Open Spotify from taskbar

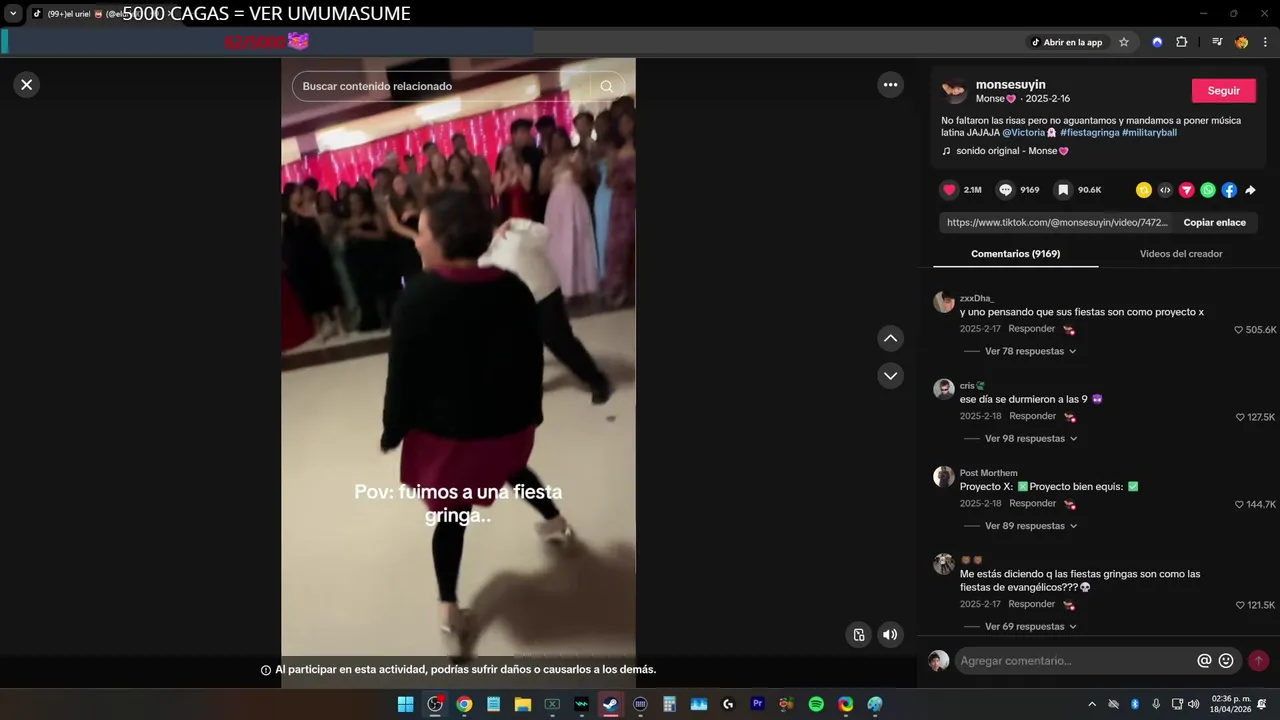point(816,704)
